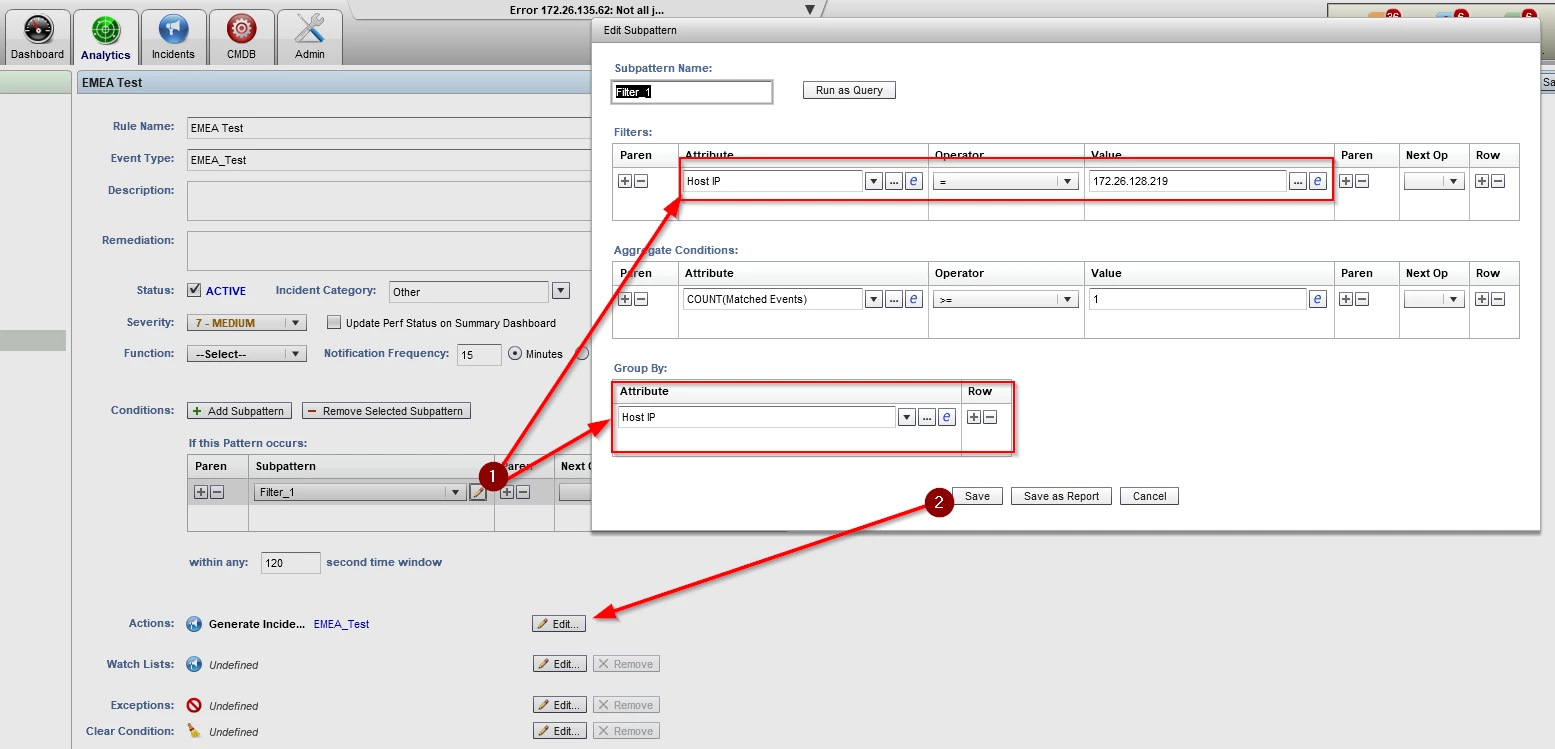The width and height of the screenshot is (1555, 749).
Task: Click the 120 second time window field
Action: [291, 563]
